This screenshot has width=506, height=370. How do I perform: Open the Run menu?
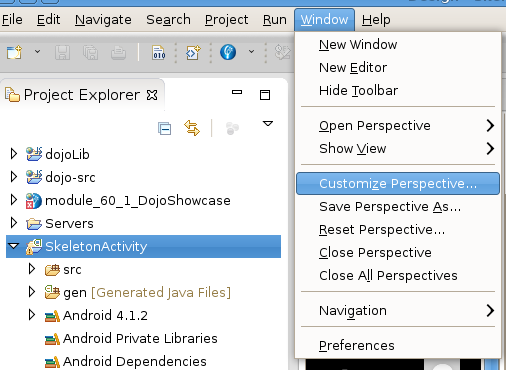[274, 20]
